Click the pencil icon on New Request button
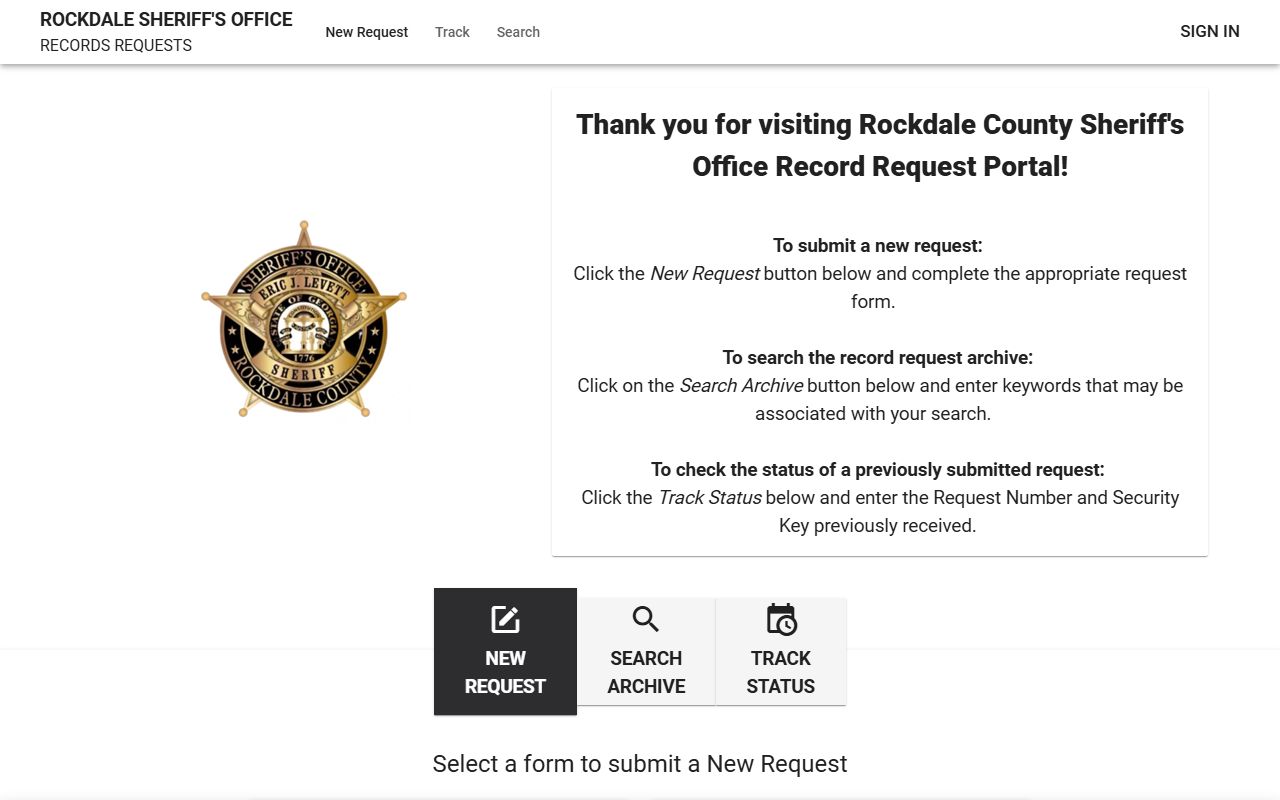This screenshot has height=800, width=1280. (x=505, y=620)
